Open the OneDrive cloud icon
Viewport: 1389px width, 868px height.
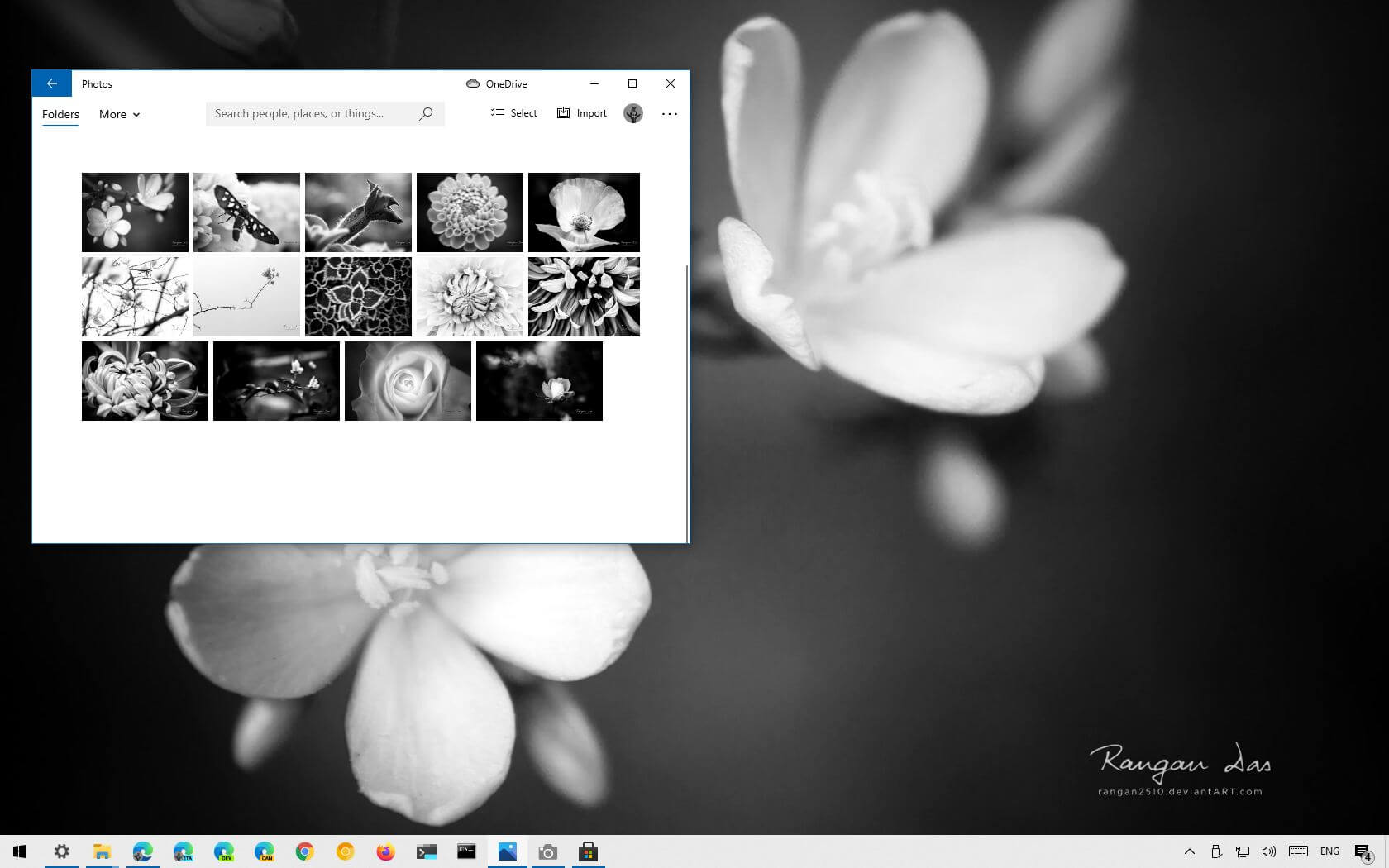click(x=473, y=83)
